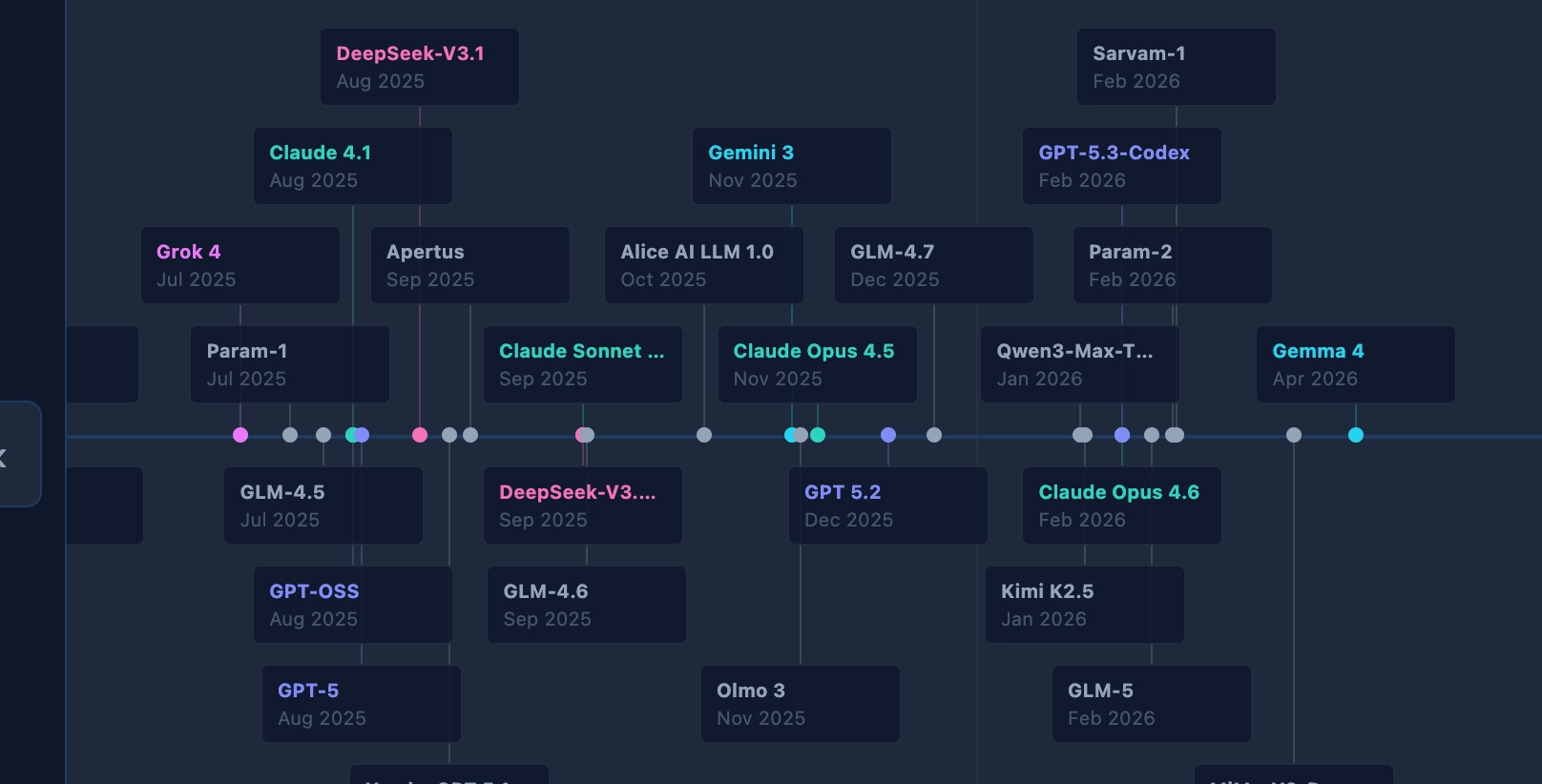Select the Apertus Sep 2025 card
This screenshot has width=1542, height=784.
469,265
